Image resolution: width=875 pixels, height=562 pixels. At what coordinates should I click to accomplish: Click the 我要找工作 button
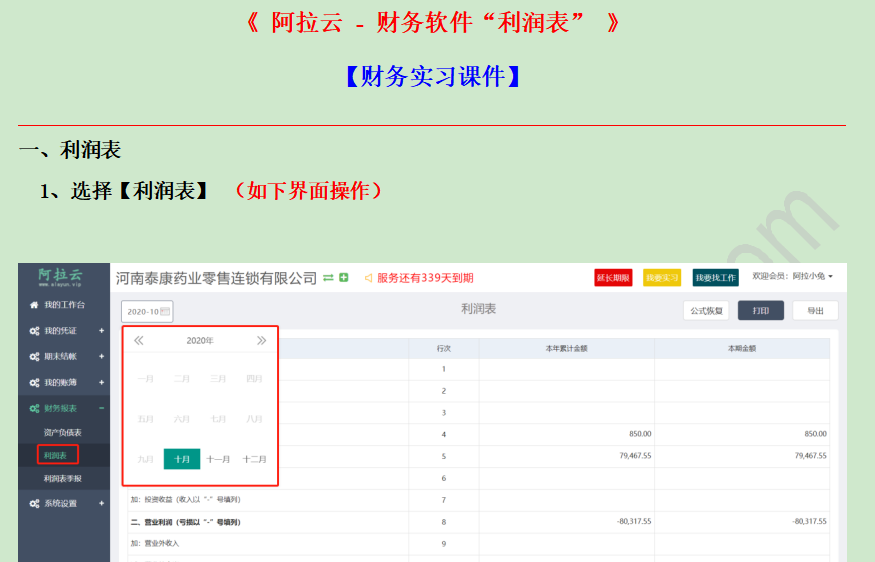click(x=715, y=277)
